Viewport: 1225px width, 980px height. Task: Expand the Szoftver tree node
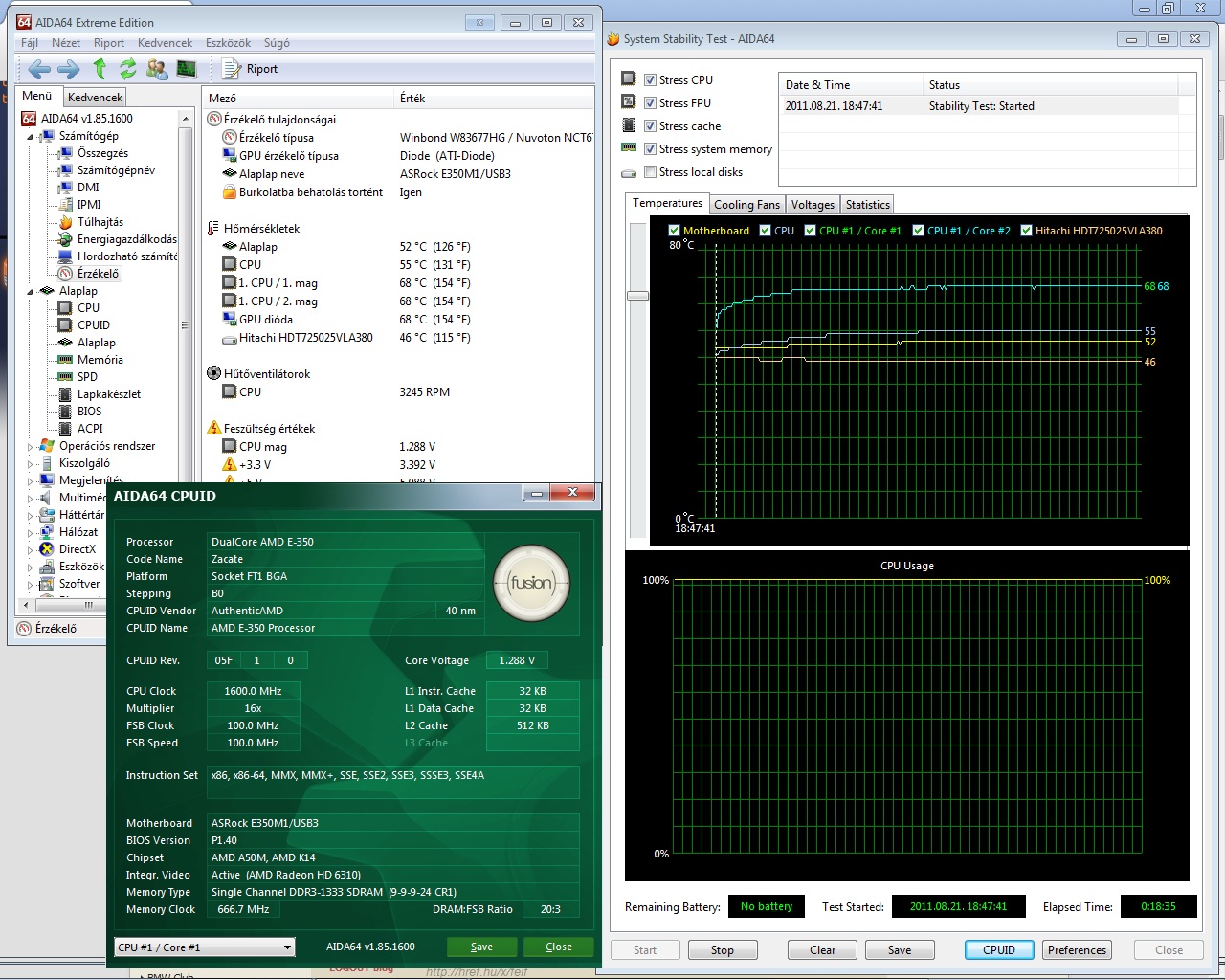click(30, 585)
